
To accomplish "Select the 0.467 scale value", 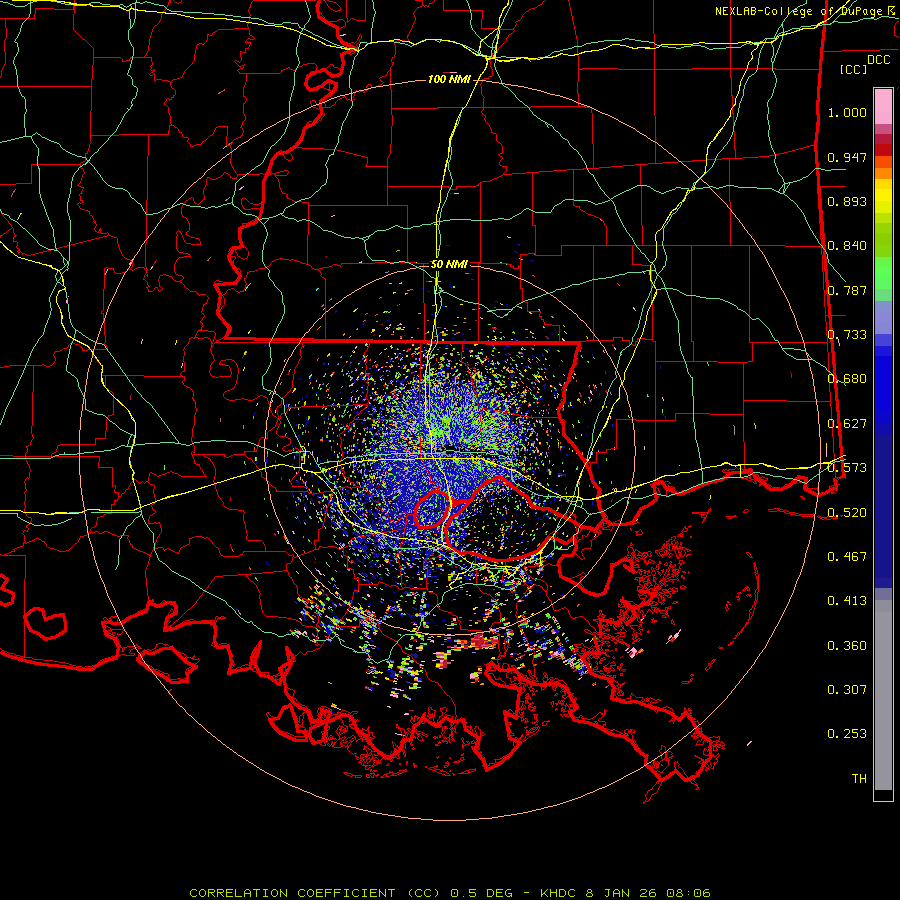I will (847, 556).
